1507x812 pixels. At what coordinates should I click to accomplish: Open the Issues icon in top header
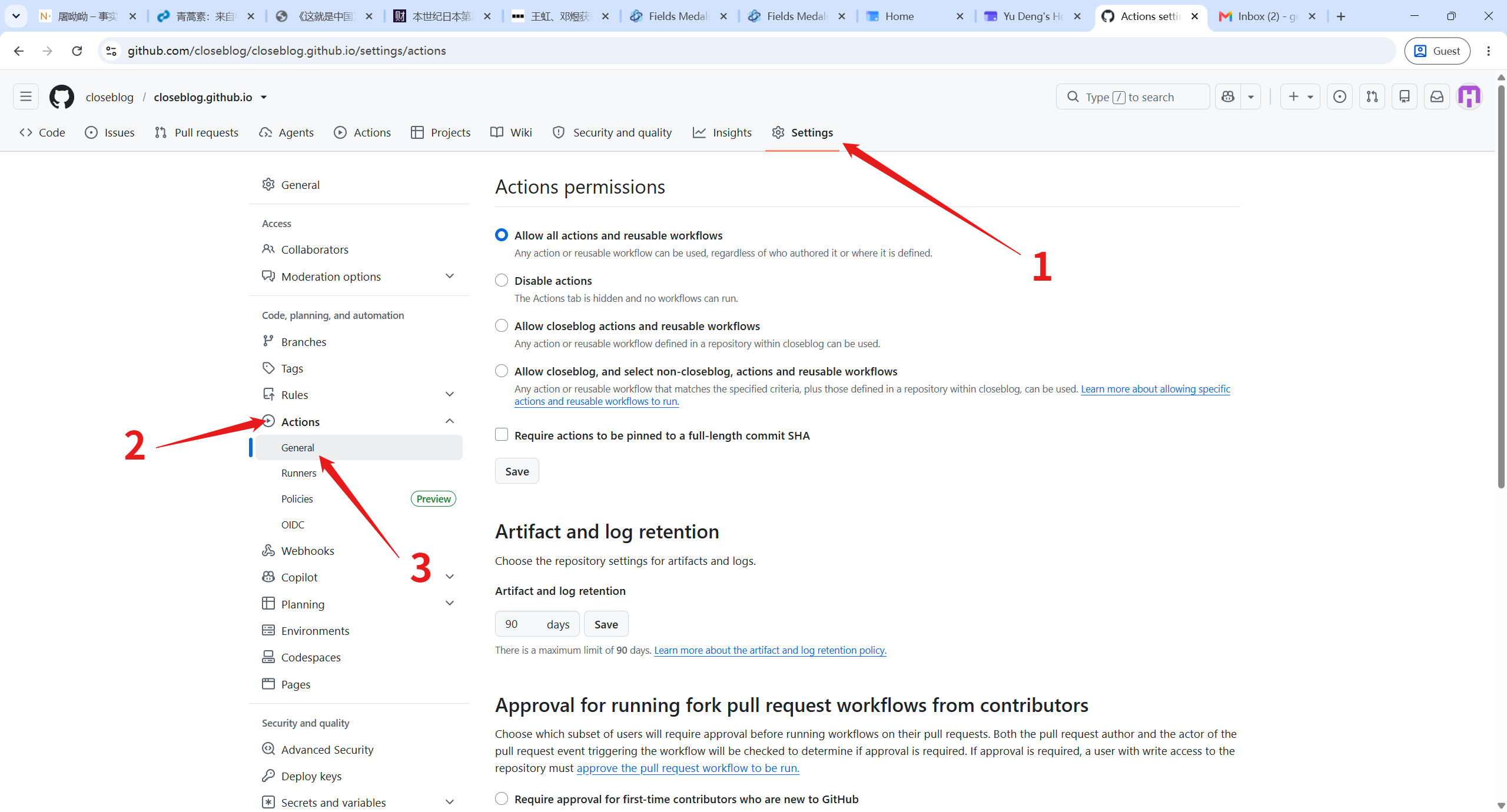click(x=1340, y=96)
